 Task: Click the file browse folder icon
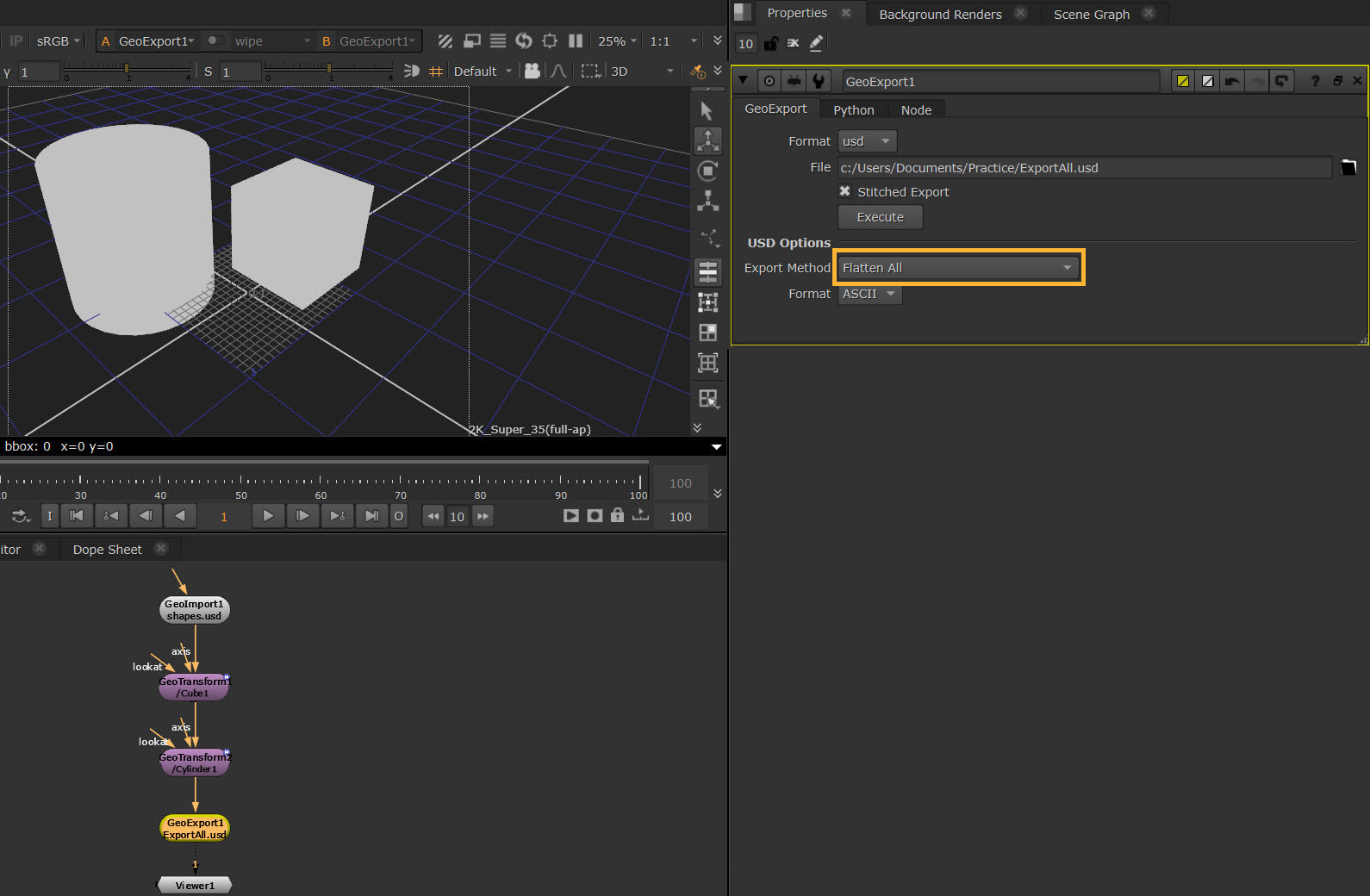click(1348, 167)
